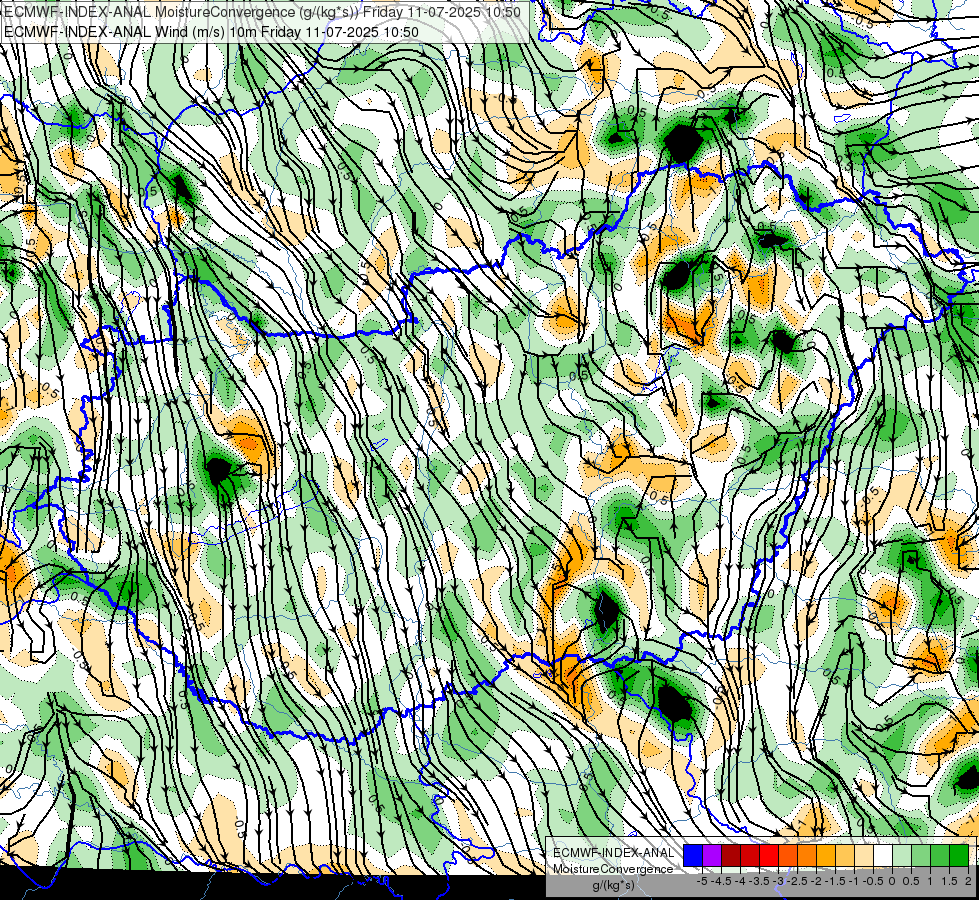Click the '-4.5' legend scale value
The width and height of the screenshot is (979, 900).
(721, 881)
